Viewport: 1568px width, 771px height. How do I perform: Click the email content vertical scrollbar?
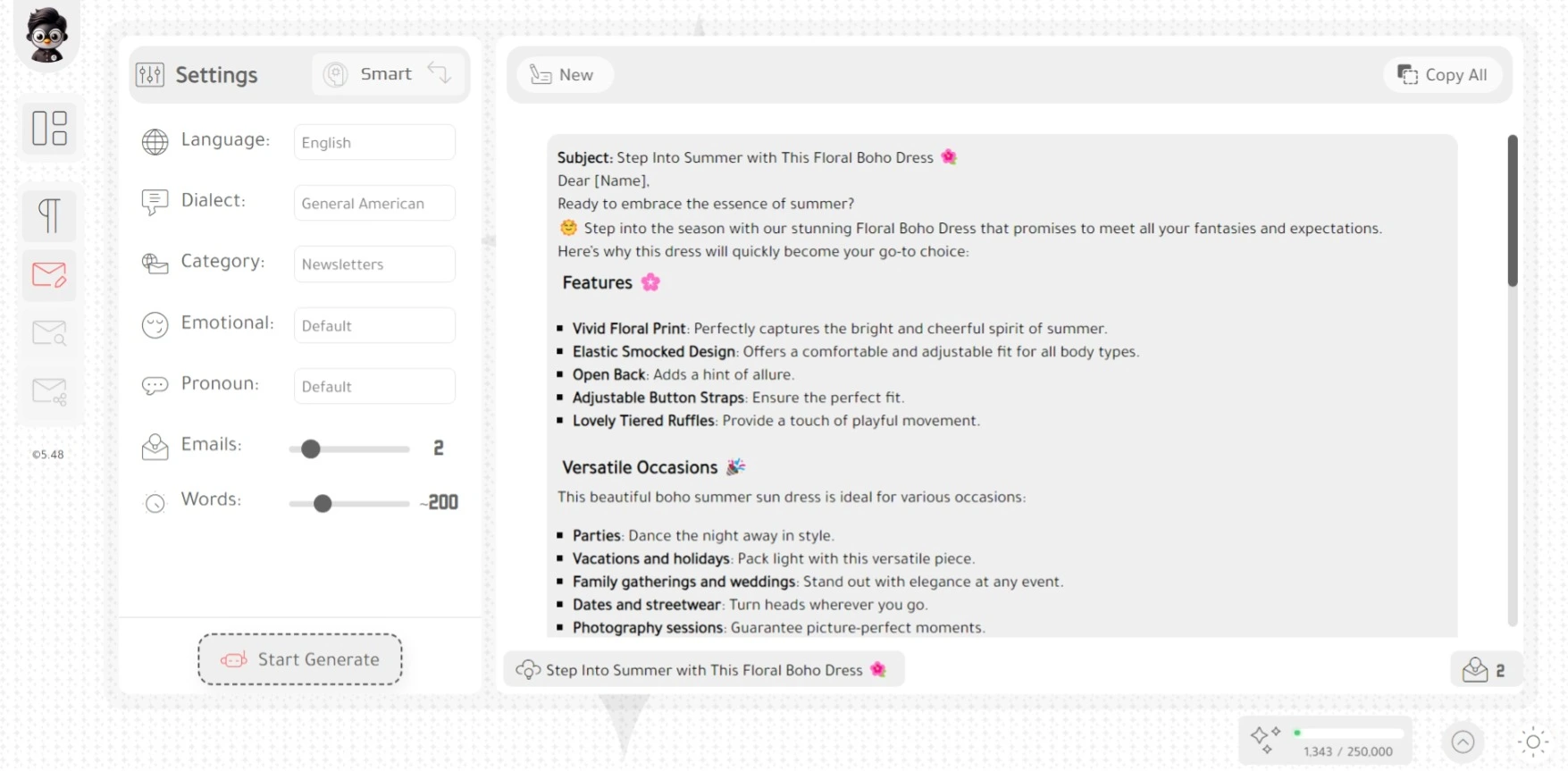coord(1513,380)
